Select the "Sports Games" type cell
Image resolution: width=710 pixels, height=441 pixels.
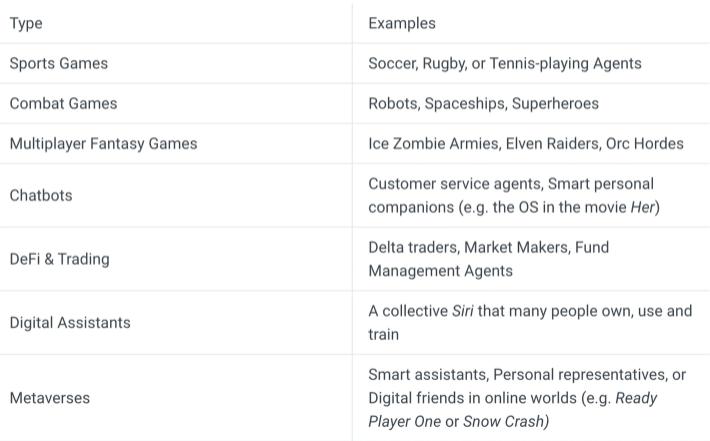click(x=59, y=63)
